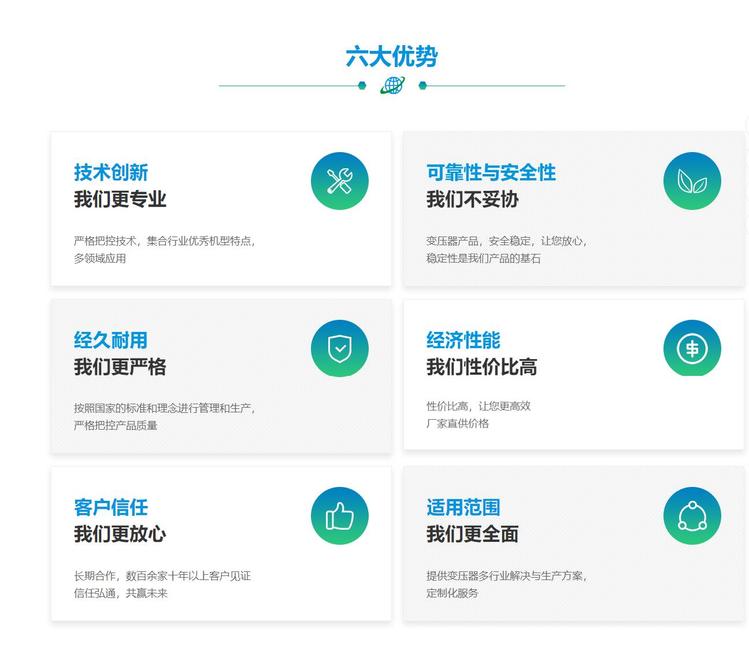This screenshot has width=749, height=661.
Task: Open the 可靠性与安全性 heading
Action: coord(491,172)
